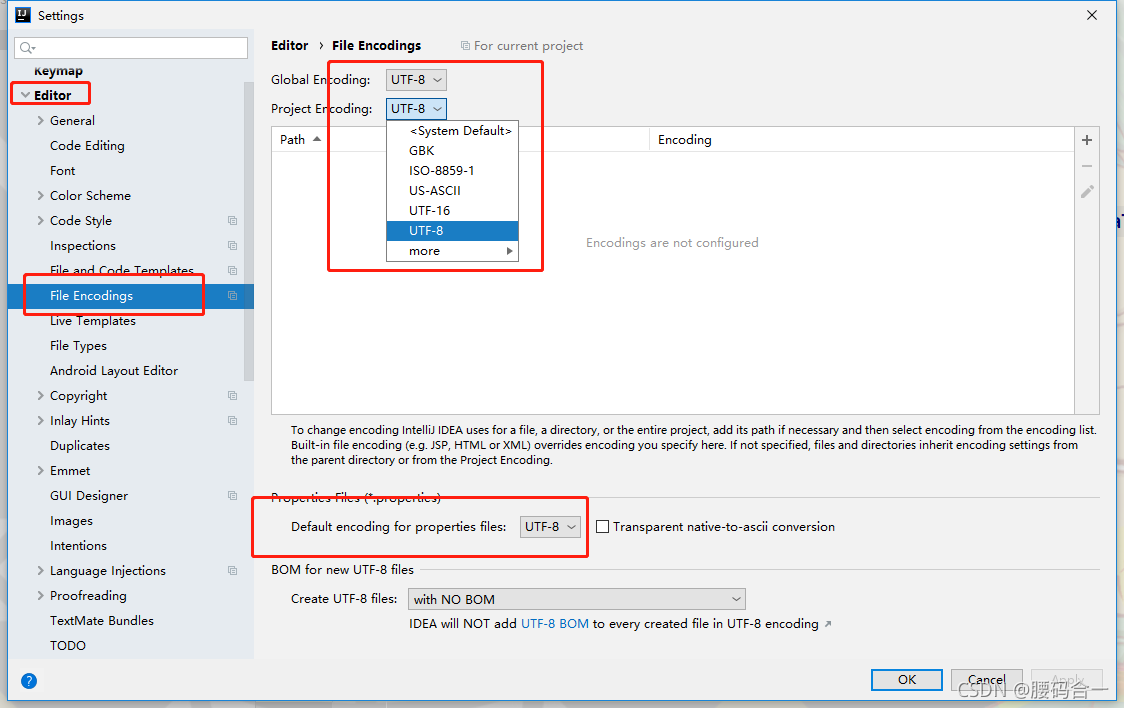
Task: Open TextMate Bundles settings
Action: (x=102, y=621)
